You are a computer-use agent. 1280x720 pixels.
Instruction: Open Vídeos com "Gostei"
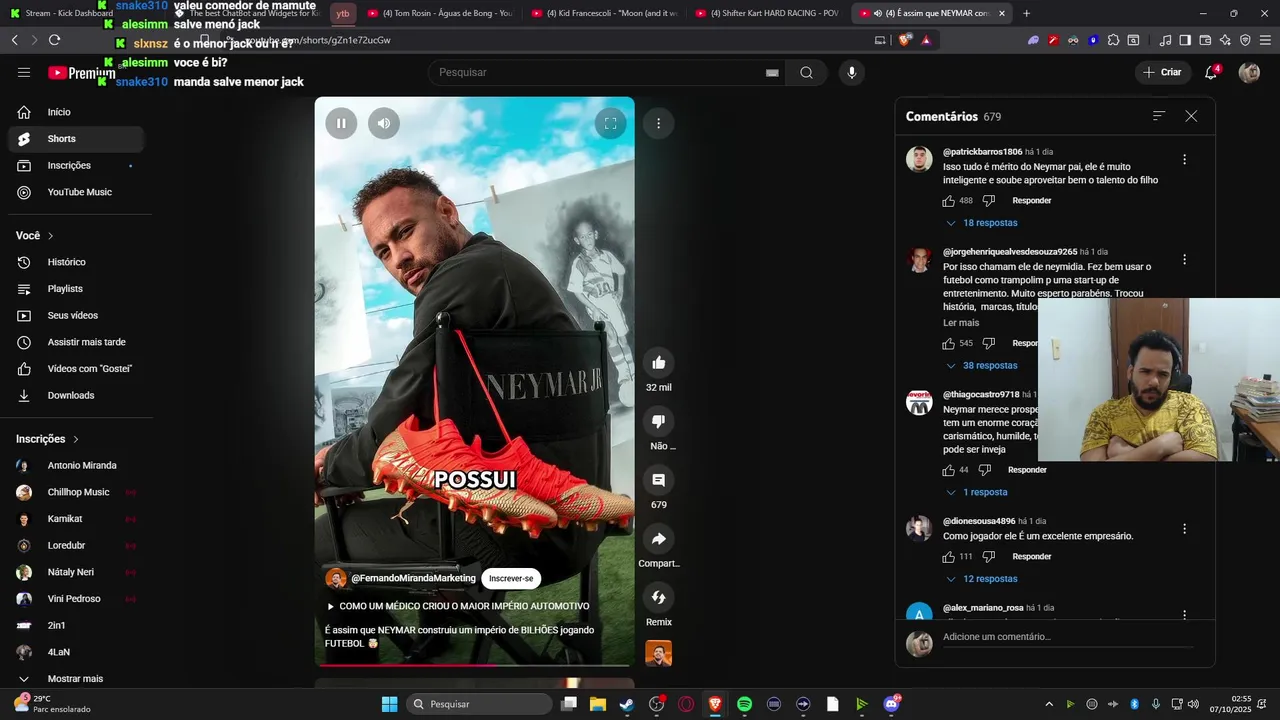(x=75, y=369)
